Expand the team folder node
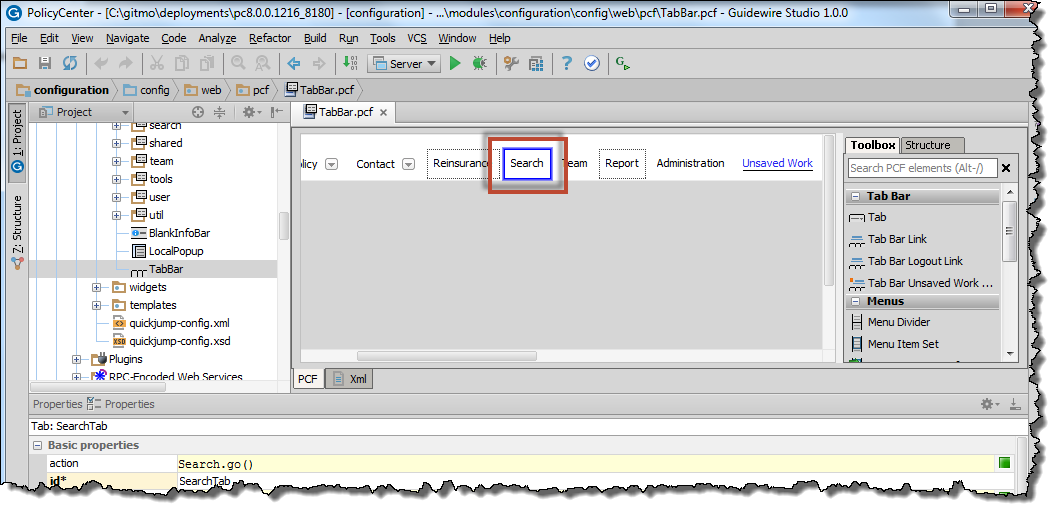1060x513 pixels. [x=116, y=162]
